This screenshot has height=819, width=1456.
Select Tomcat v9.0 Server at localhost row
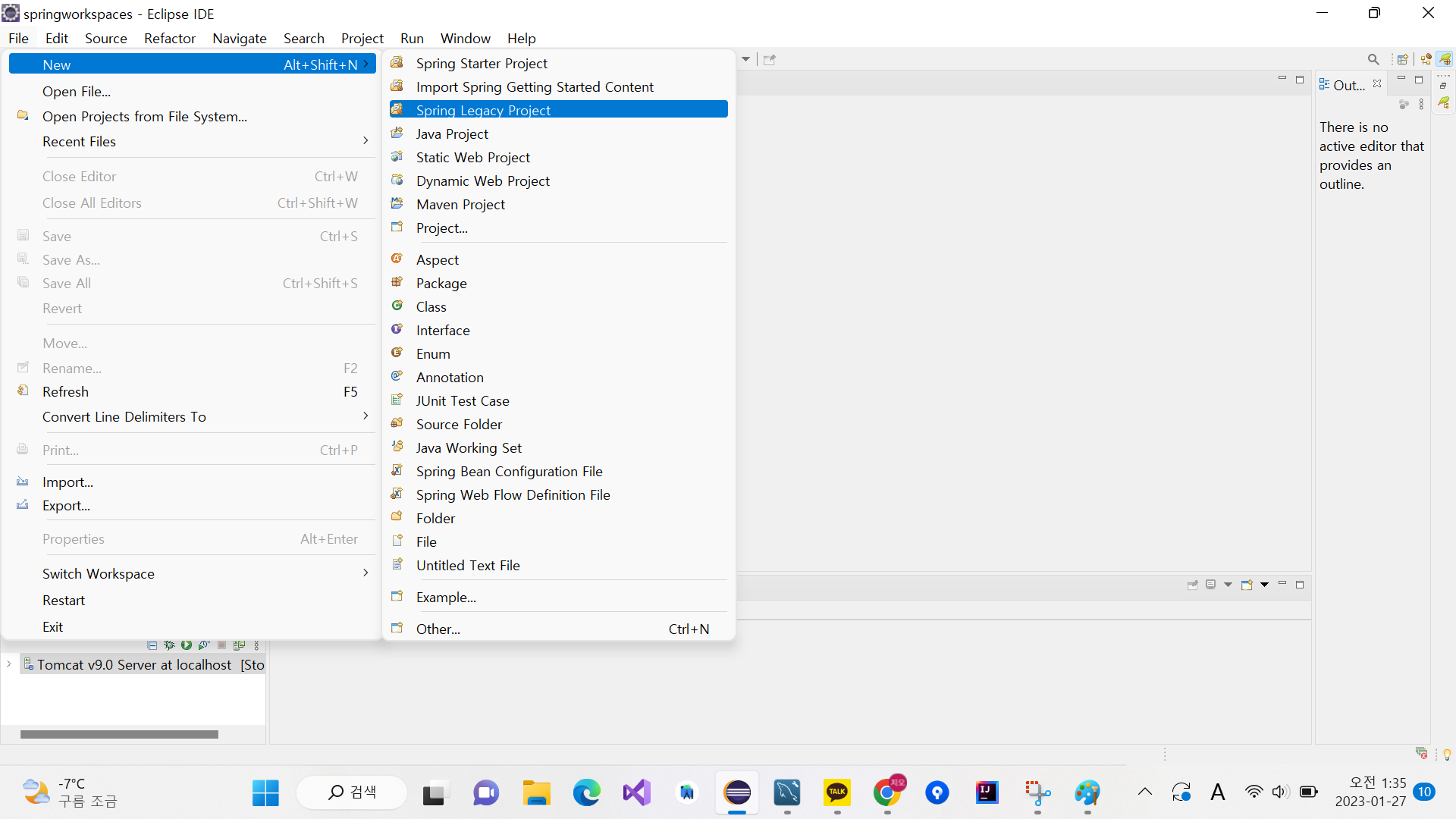pos(143,664)
